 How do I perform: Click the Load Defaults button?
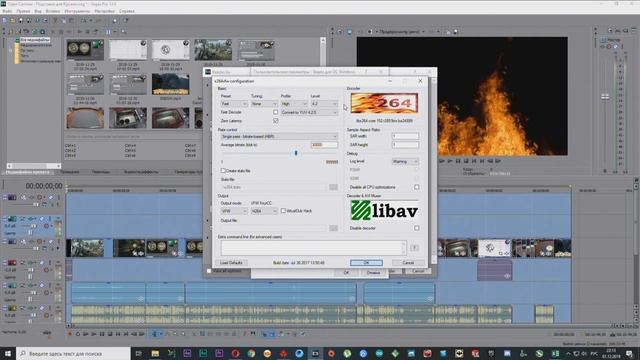pyautogui.click(x=231, y=263)
